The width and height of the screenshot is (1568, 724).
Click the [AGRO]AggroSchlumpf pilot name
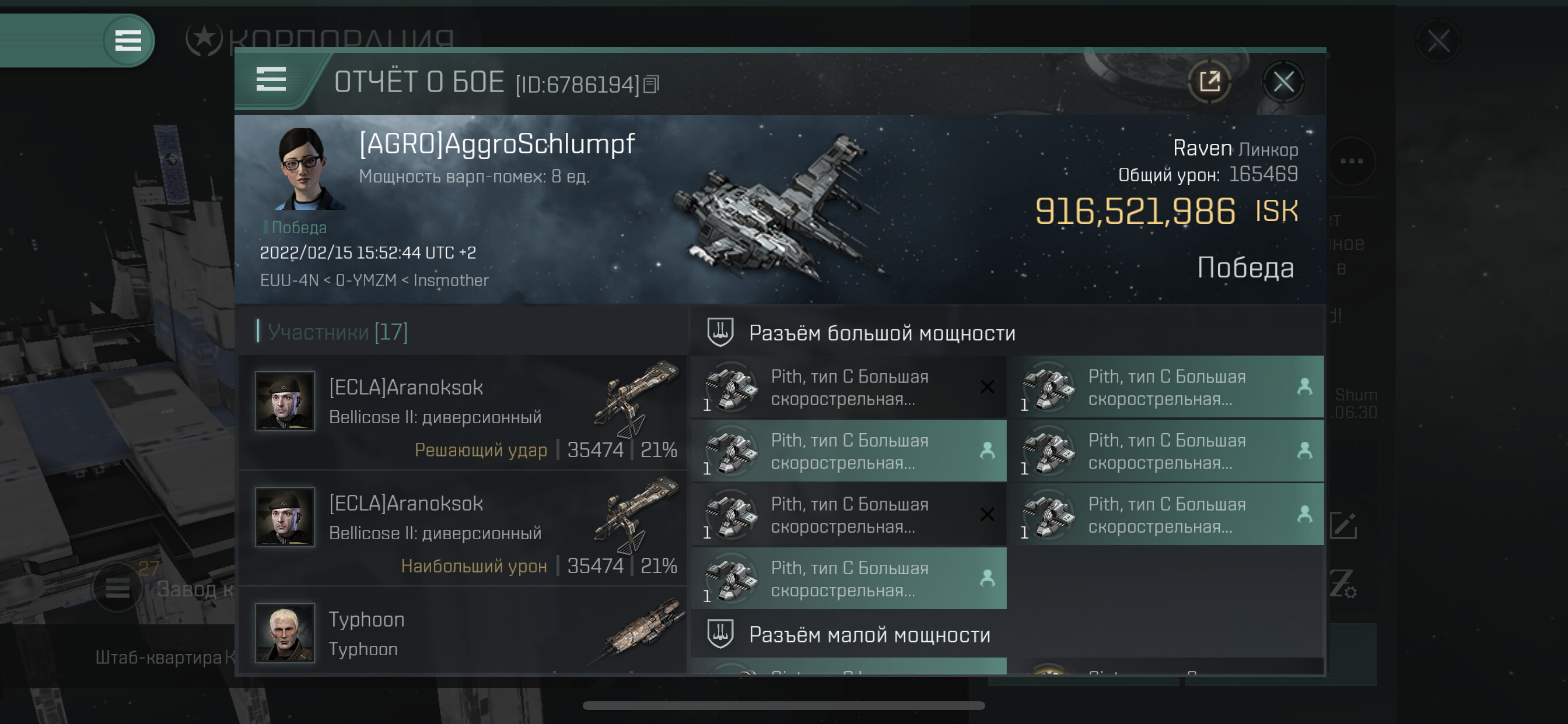tap(496, 144)
